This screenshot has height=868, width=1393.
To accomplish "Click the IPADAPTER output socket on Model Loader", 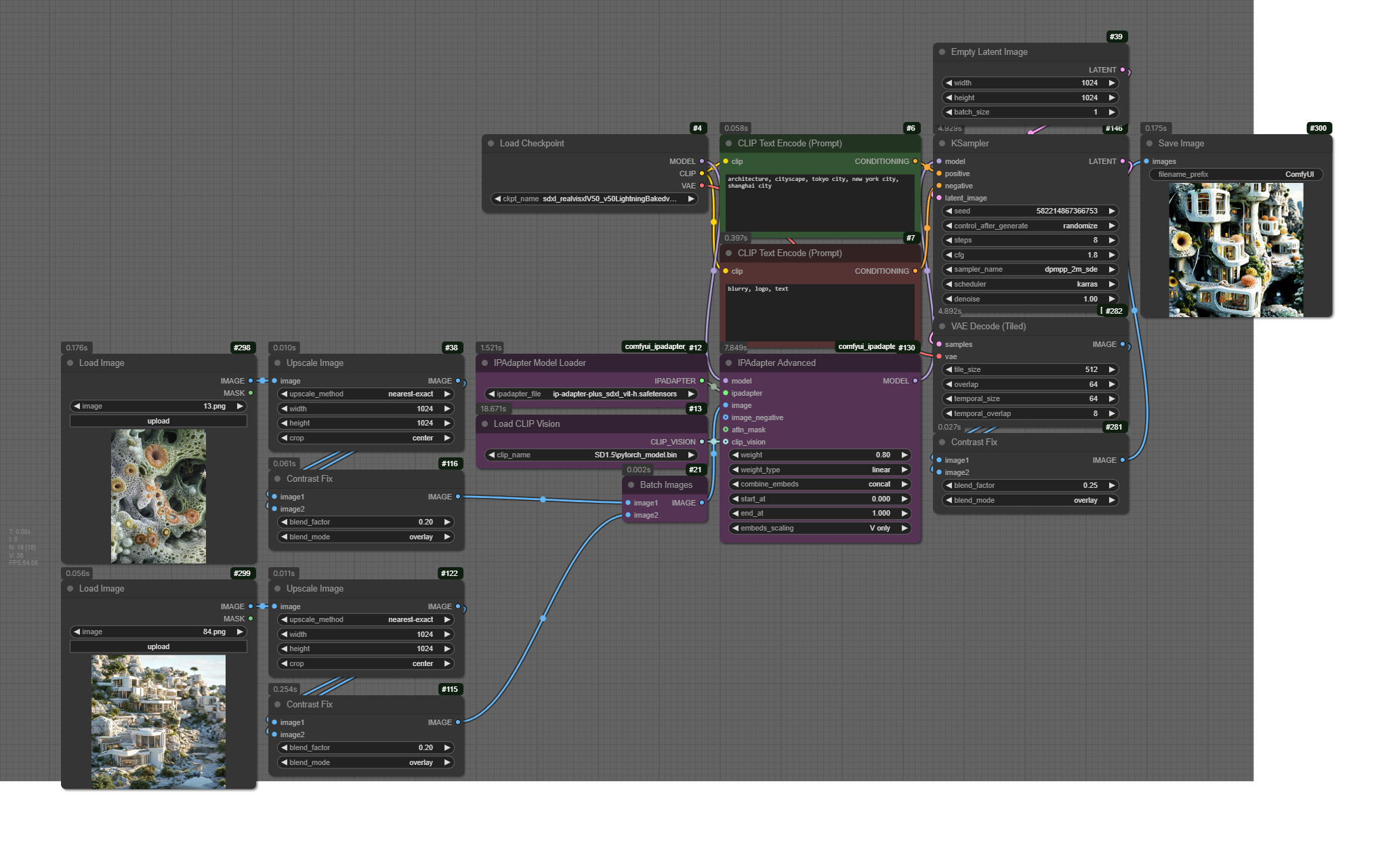I will point(702,381).
